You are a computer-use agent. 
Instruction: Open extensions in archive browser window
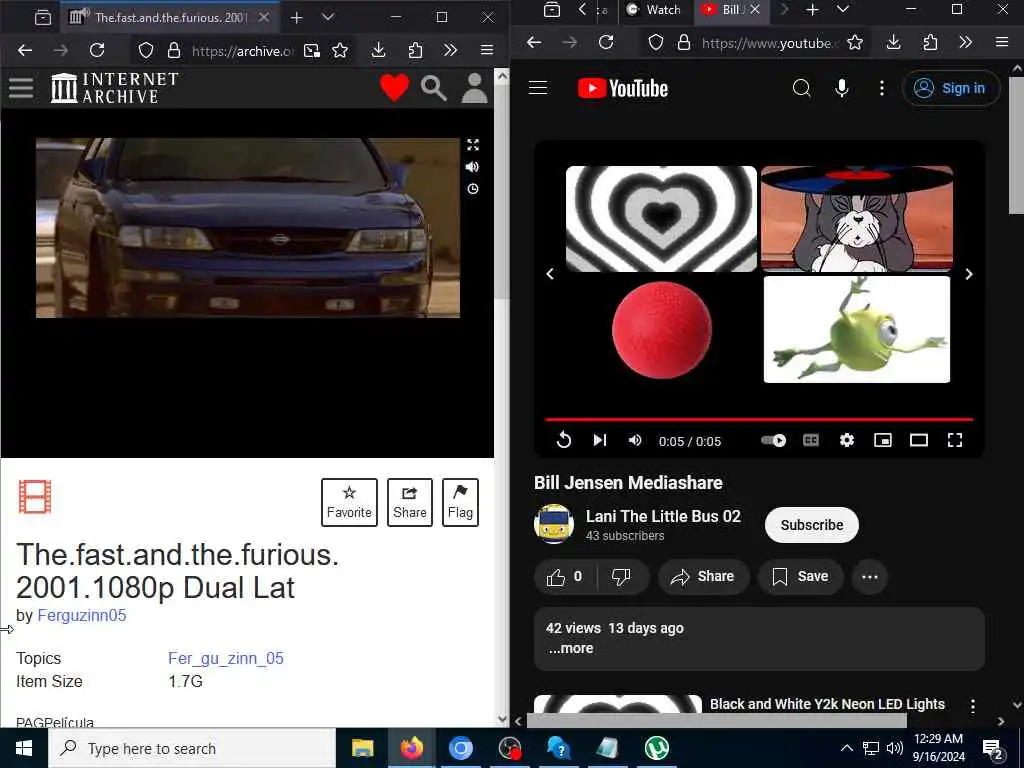coord(415,50)
